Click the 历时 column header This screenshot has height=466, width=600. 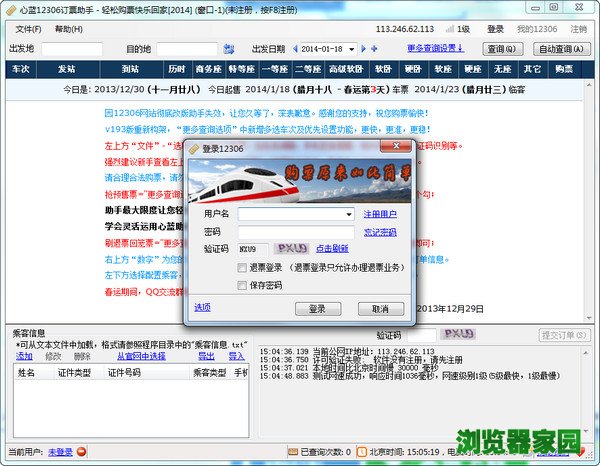178,69
